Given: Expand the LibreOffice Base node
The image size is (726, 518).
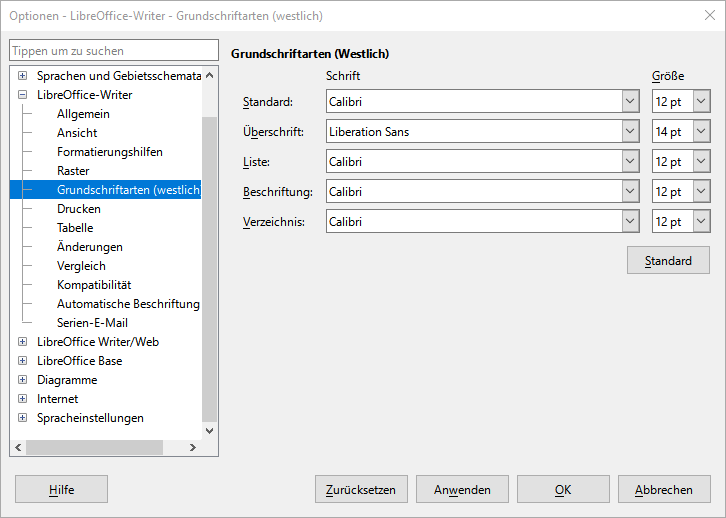Looking at the screenshot, I should click(23, 361).
